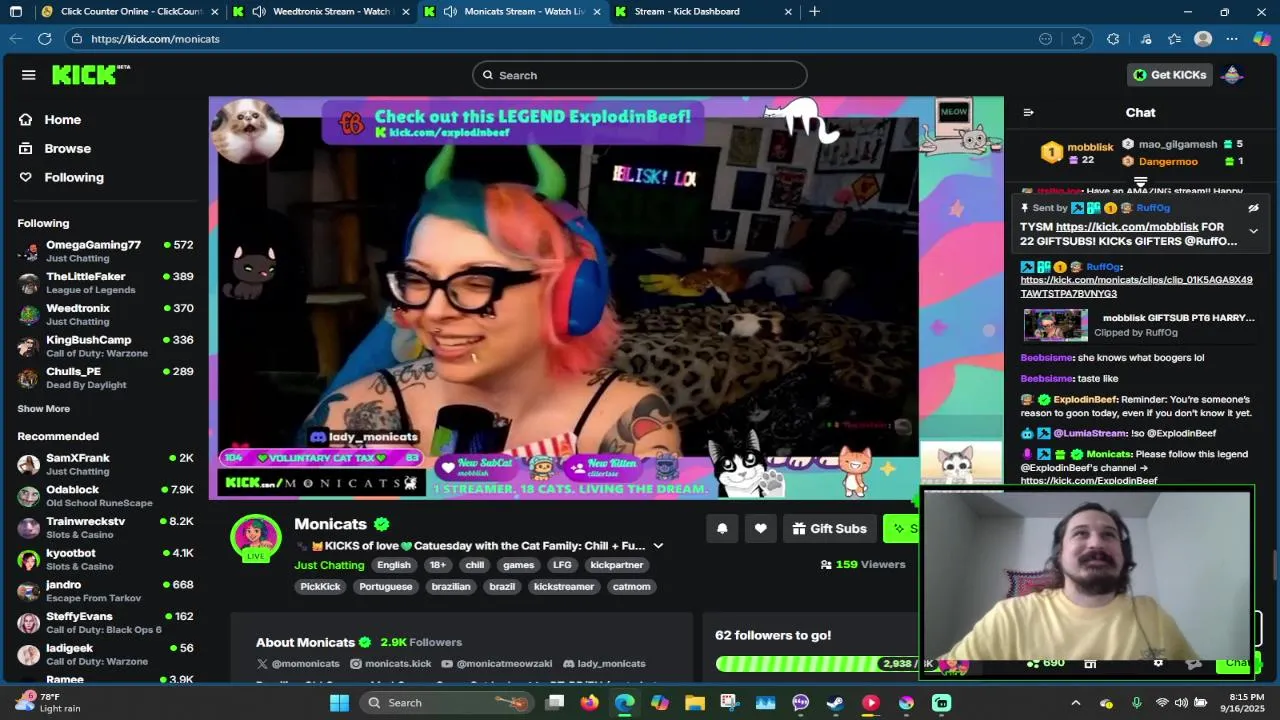
Task: Expand the gift leaderboard handle
Action: (1140, 182)
